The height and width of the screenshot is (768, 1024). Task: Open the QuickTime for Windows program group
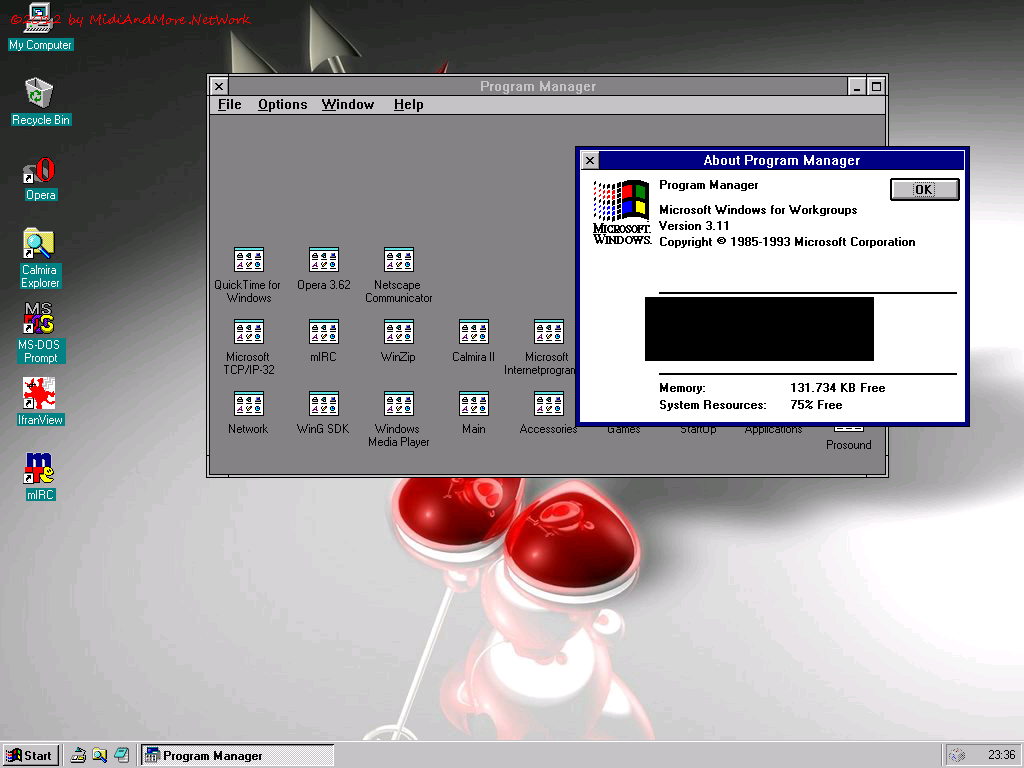point(248,260)
